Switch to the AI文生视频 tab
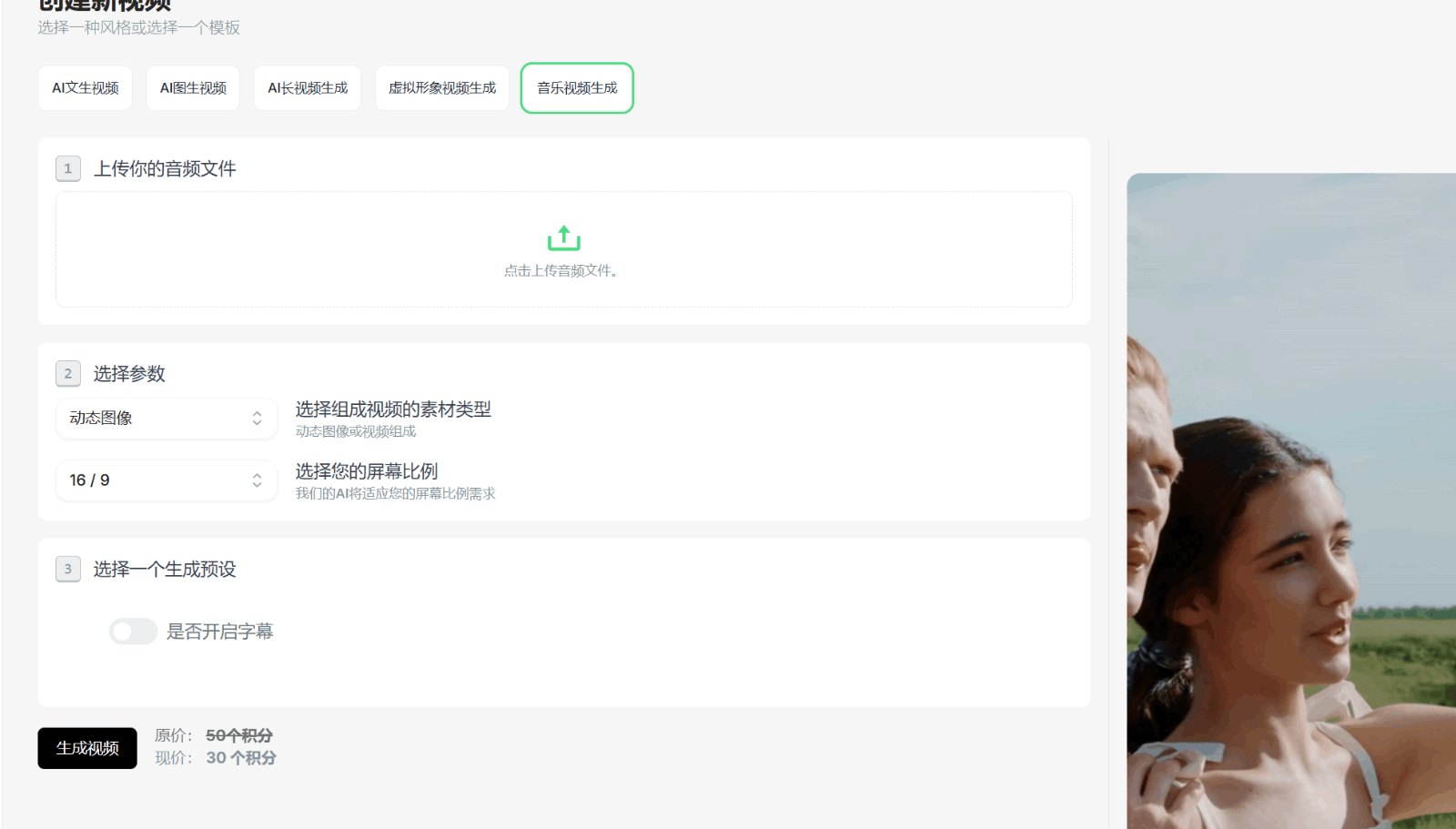The width and height of the screenshot is (1456, 829). 86,88
